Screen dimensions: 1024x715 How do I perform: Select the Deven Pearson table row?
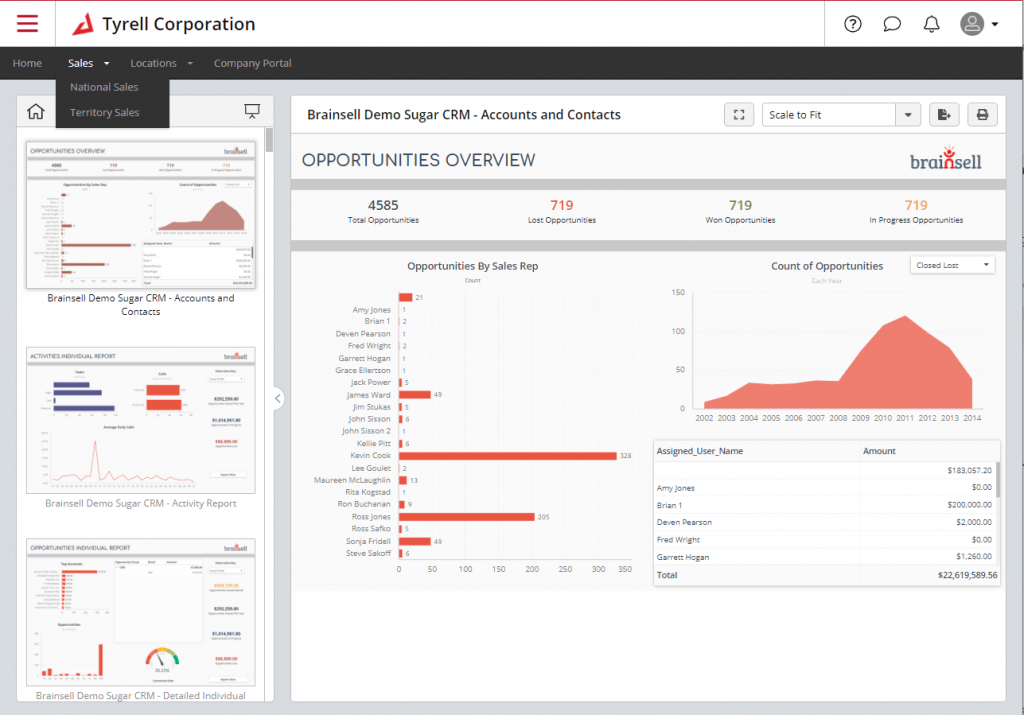824,522
